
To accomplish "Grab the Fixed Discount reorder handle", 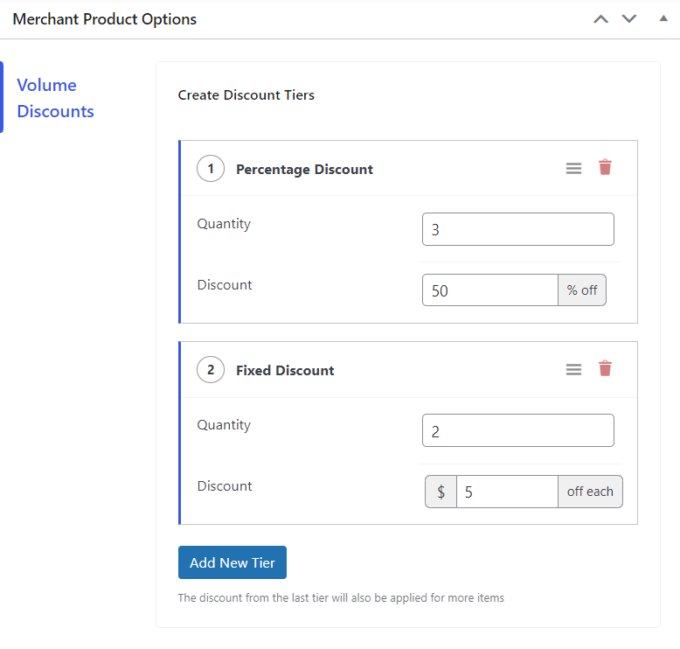I will 573,369.
